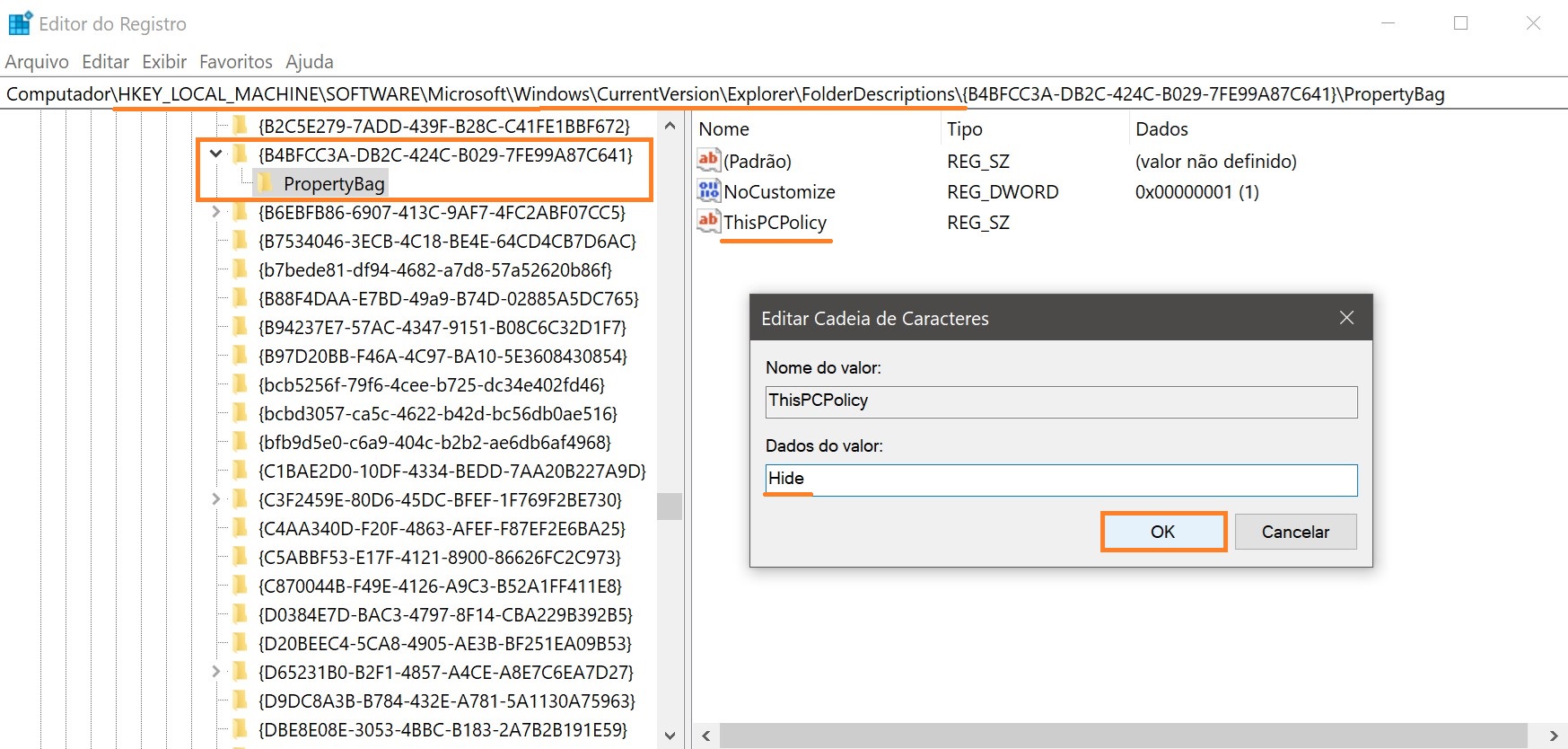Click folder icon of {b7bede81-df94-4682-a7d8-57a52620b86f}
The width and height of the screenshot is (1568, 749).
[241, 269]
